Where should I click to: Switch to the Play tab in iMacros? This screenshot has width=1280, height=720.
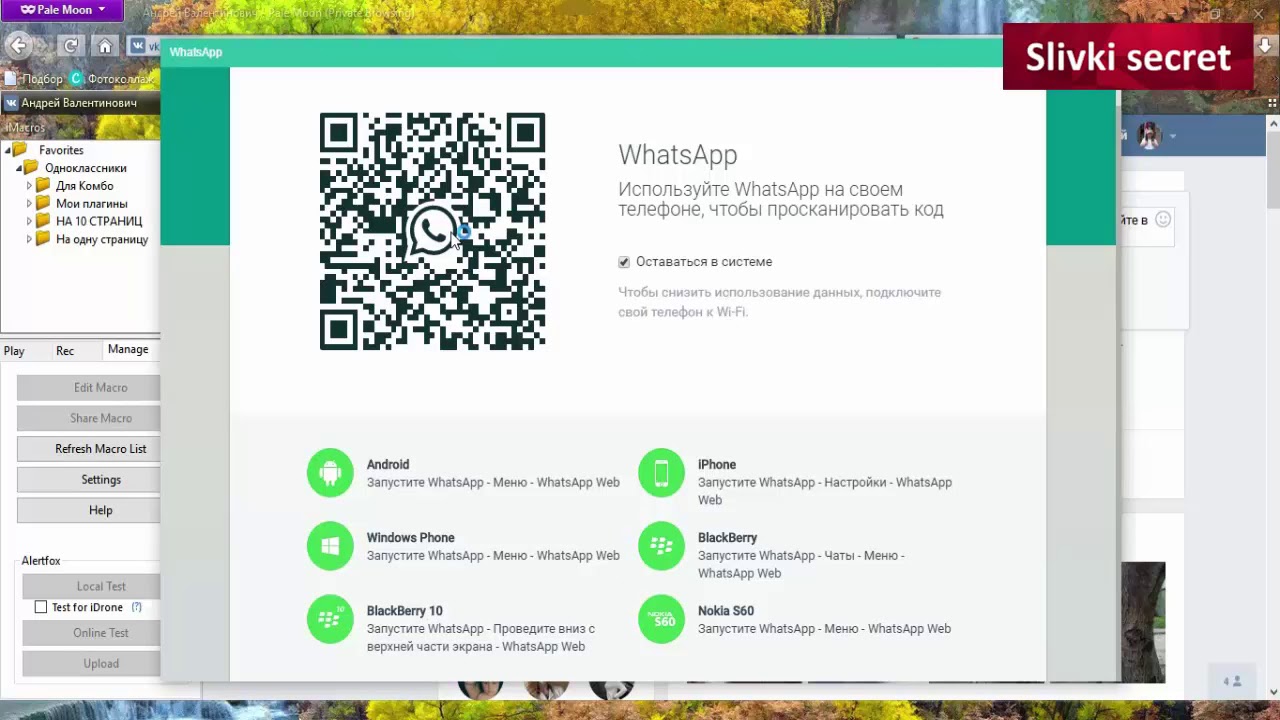[14, 351]
